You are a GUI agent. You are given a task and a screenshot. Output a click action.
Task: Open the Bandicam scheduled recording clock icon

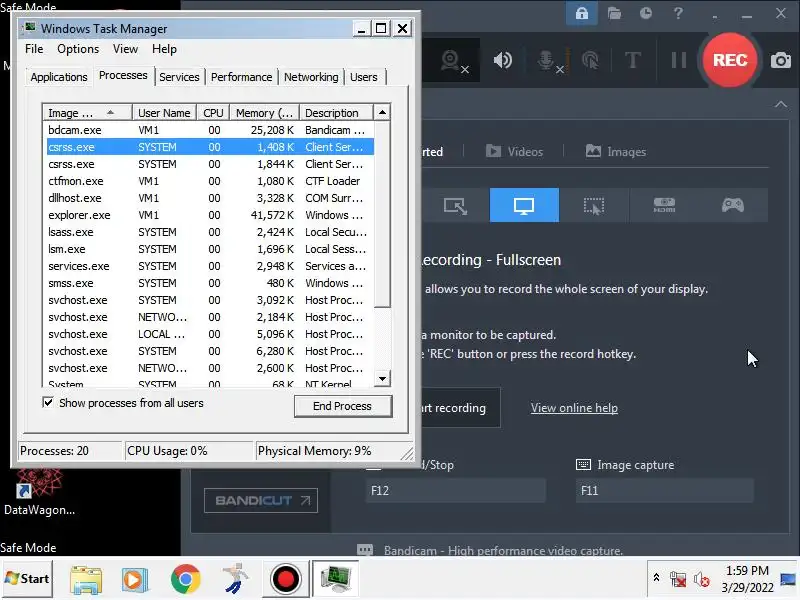pos(646,13)
